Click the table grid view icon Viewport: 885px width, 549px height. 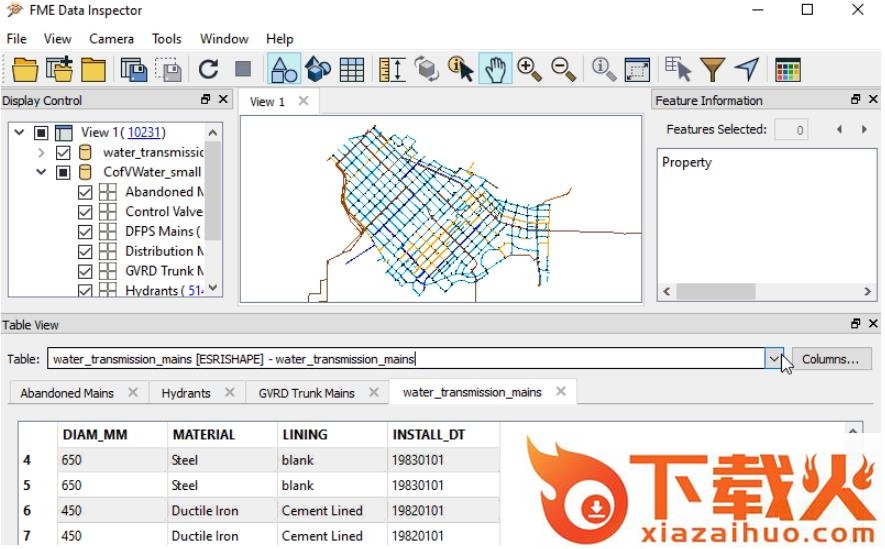352,70
